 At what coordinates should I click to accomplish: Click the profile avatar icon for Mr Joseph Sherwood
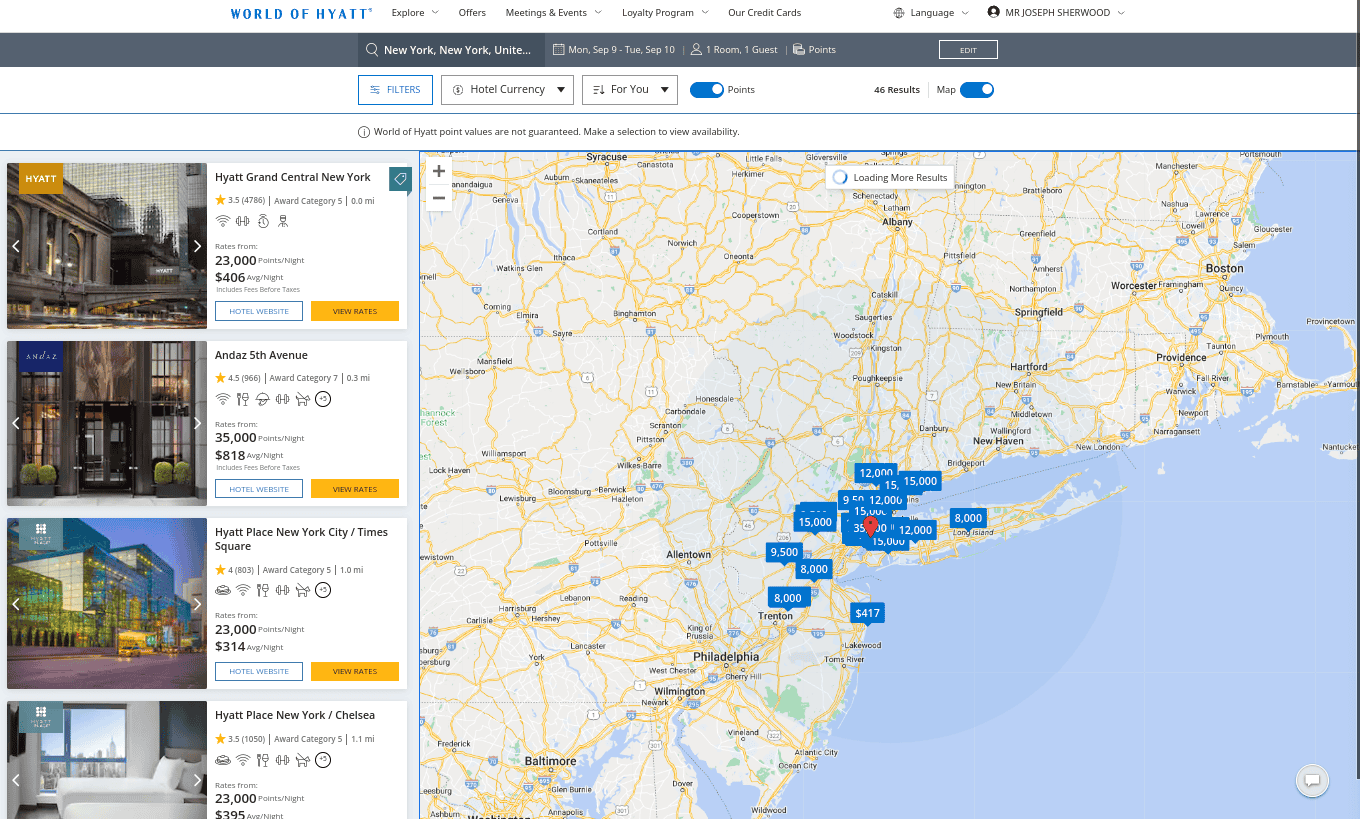(993, 13)
